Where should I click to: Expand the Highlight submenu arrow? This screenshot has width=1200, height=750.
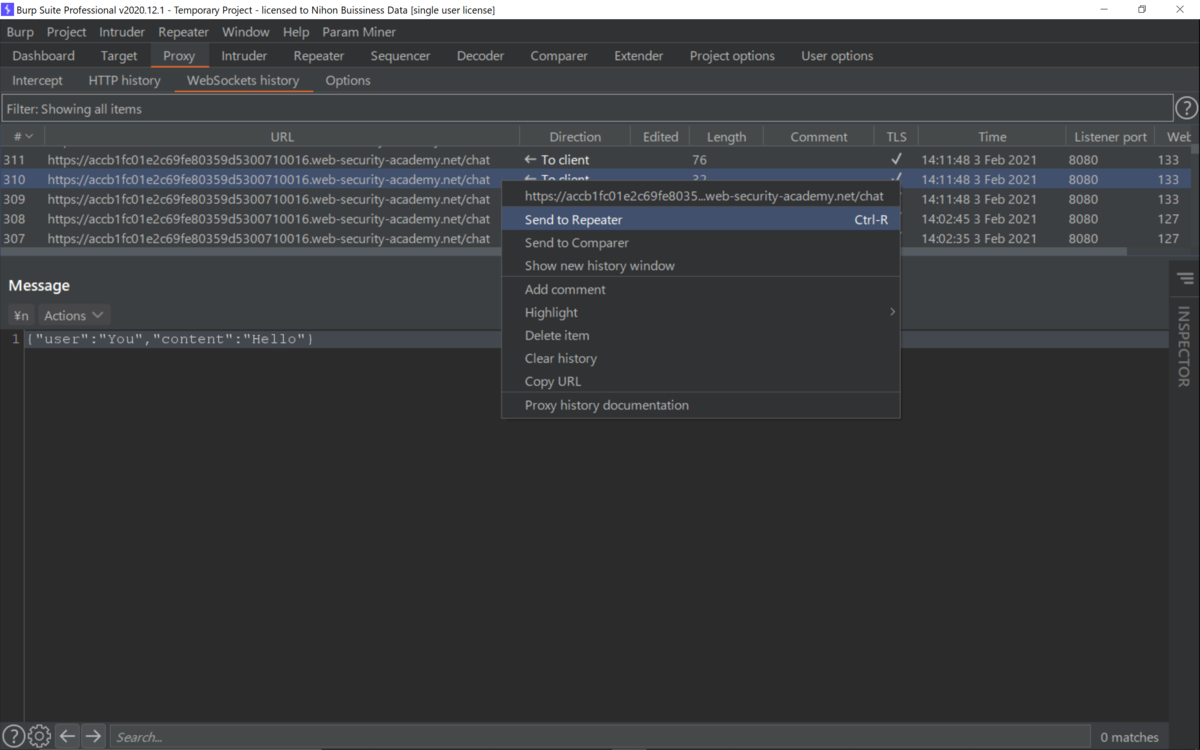892,312
